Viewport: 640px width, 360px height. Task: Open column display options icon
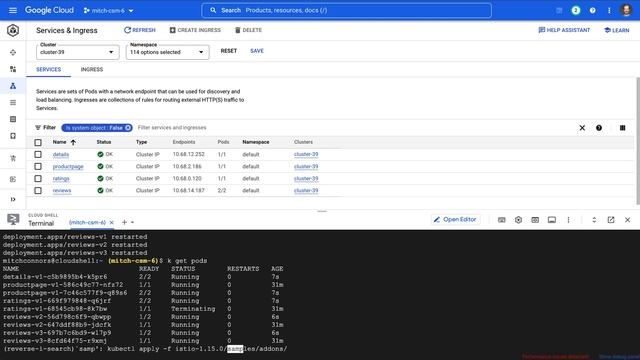point(622,128)
